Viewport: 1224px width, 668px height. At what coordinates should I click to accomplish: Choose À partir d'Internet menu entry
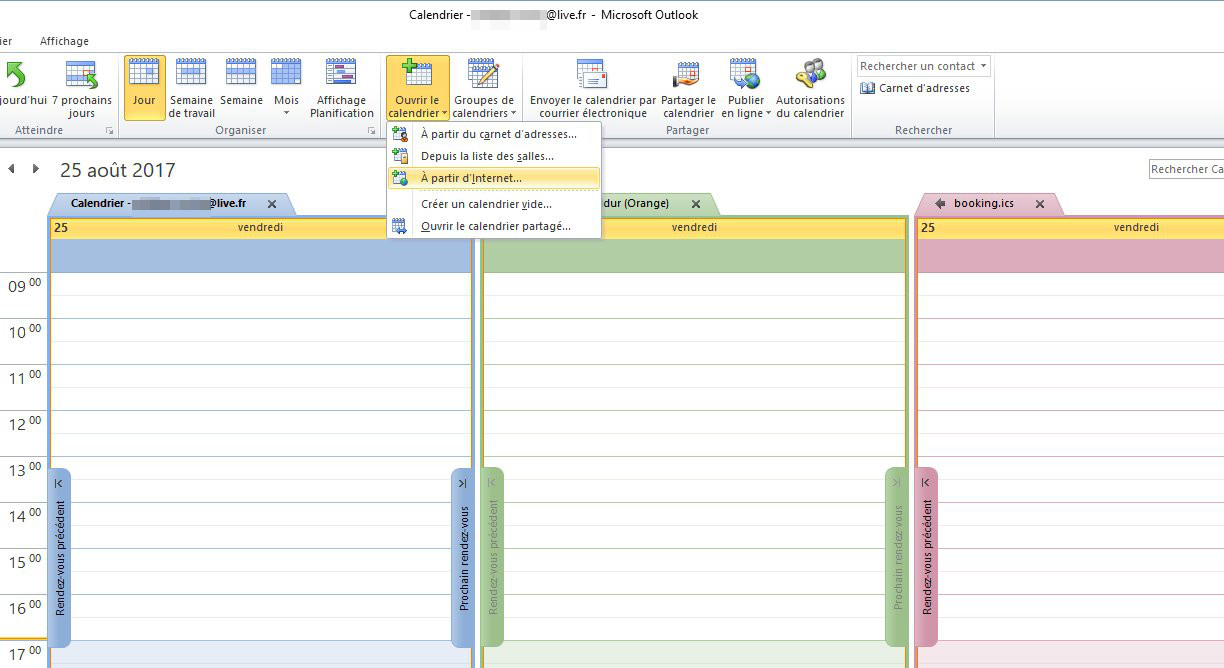471,178
